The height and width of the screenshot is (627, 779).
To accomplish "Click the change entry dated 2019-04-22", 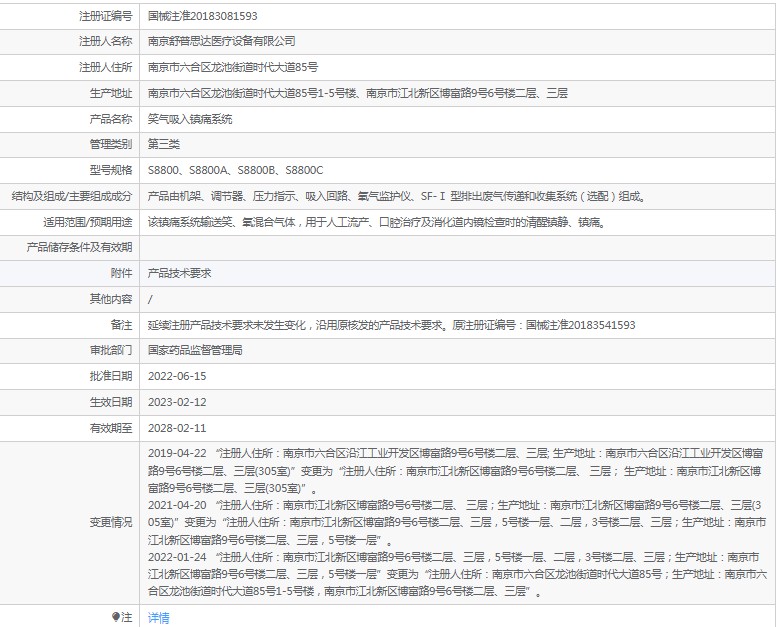I will point(455,470).
